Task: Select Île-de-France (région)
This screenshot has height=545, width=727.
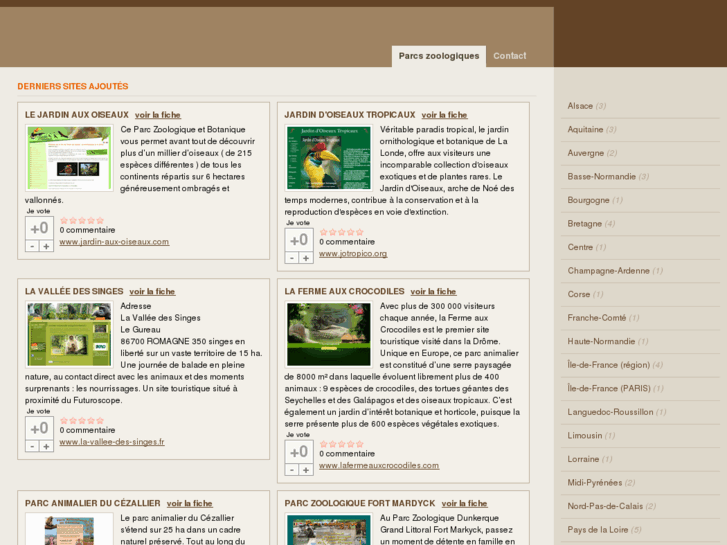Action: [x=609, y=365]
